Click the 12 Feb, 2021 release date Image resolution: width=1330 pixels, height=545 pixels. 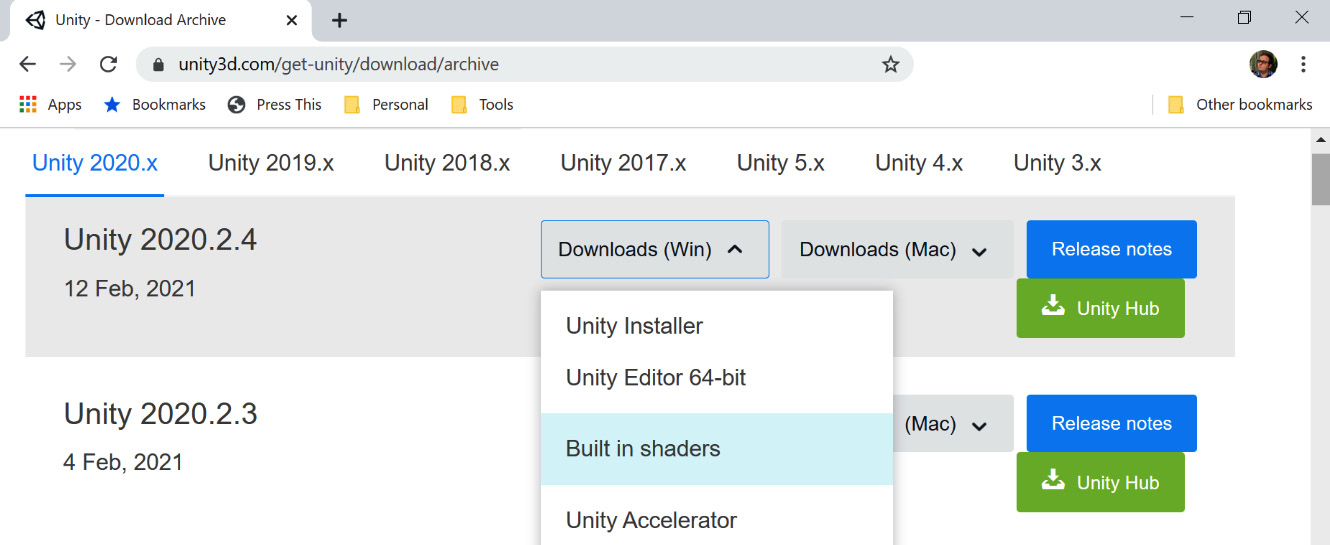[130, 289]
